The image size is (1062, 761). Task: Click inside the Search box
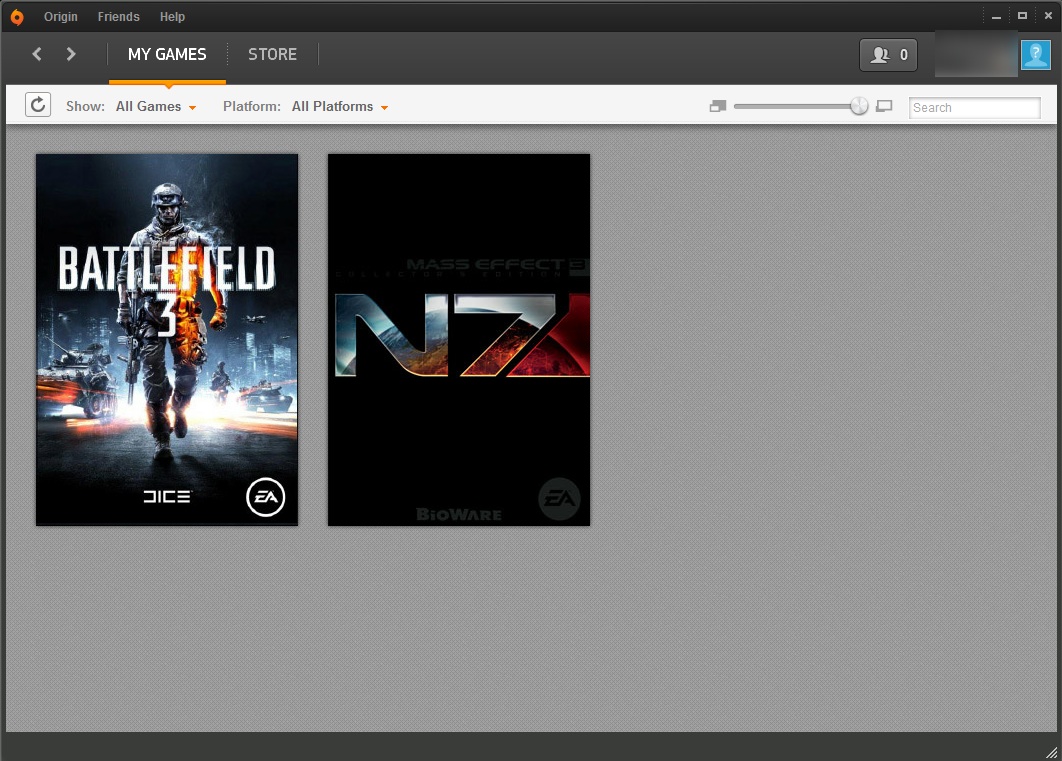(x=973, y=107)
